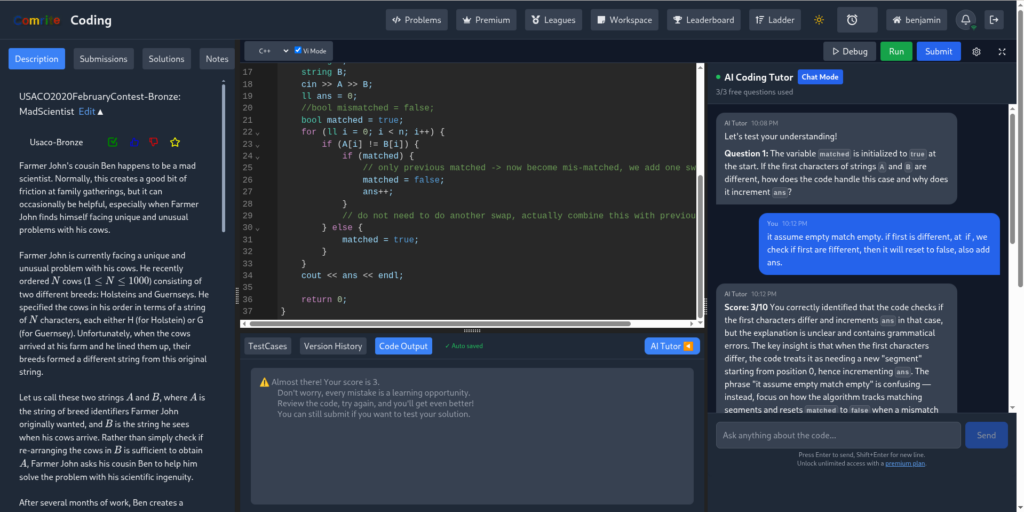Screen dimensions: 1024x512
Task: Toggle the sun light/dark theme icon
Action: click(x=819, y=20)
